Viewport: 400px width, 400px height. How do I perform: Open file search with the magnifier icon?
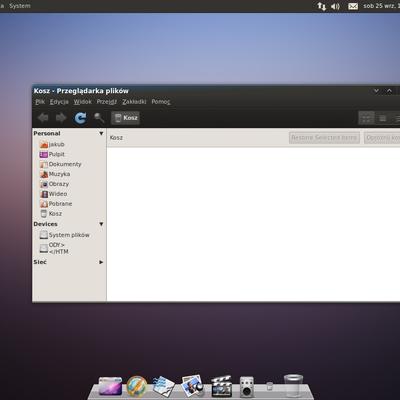click(x=99, y=118)
